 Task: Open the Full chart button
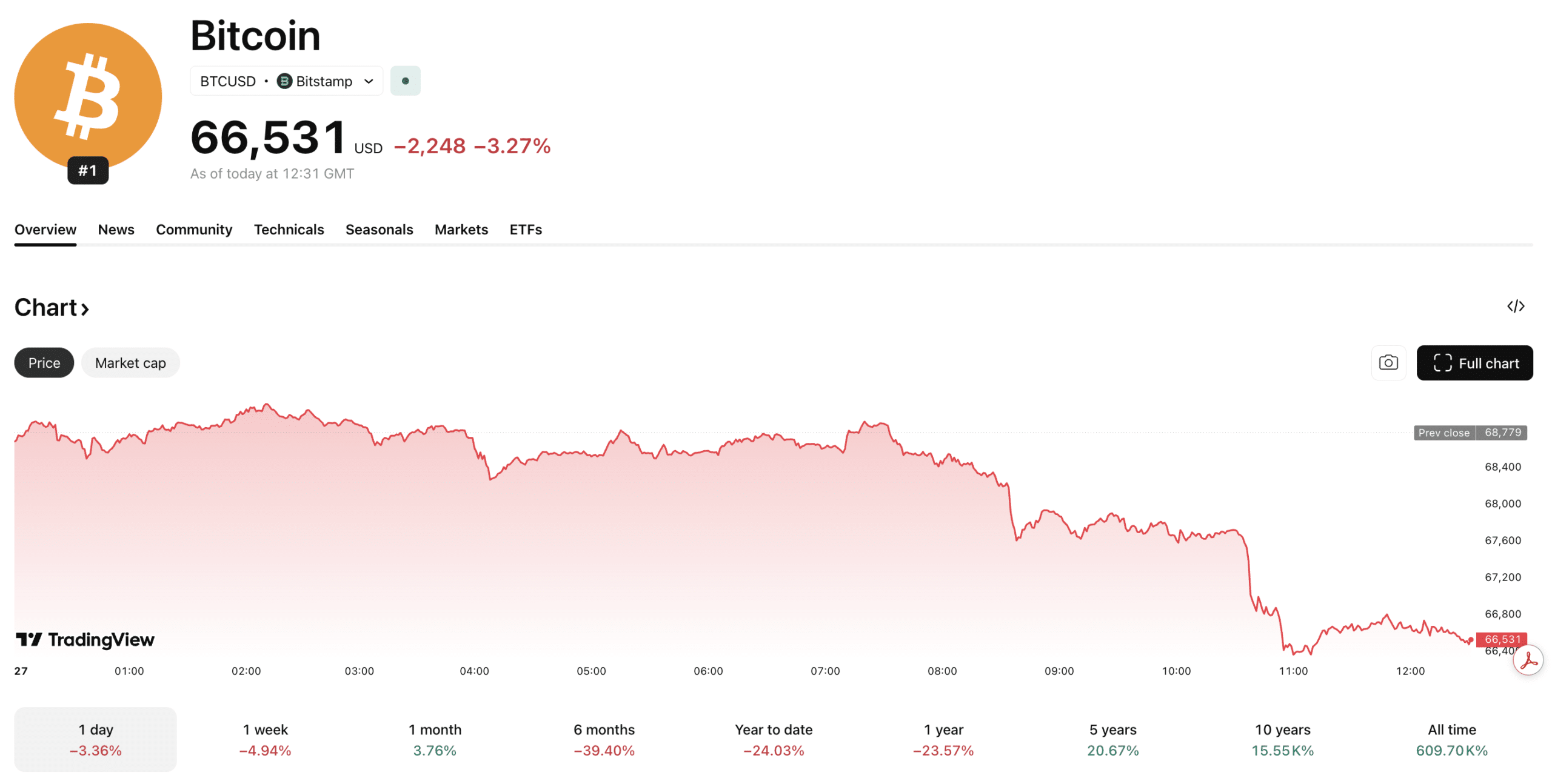1474,362
